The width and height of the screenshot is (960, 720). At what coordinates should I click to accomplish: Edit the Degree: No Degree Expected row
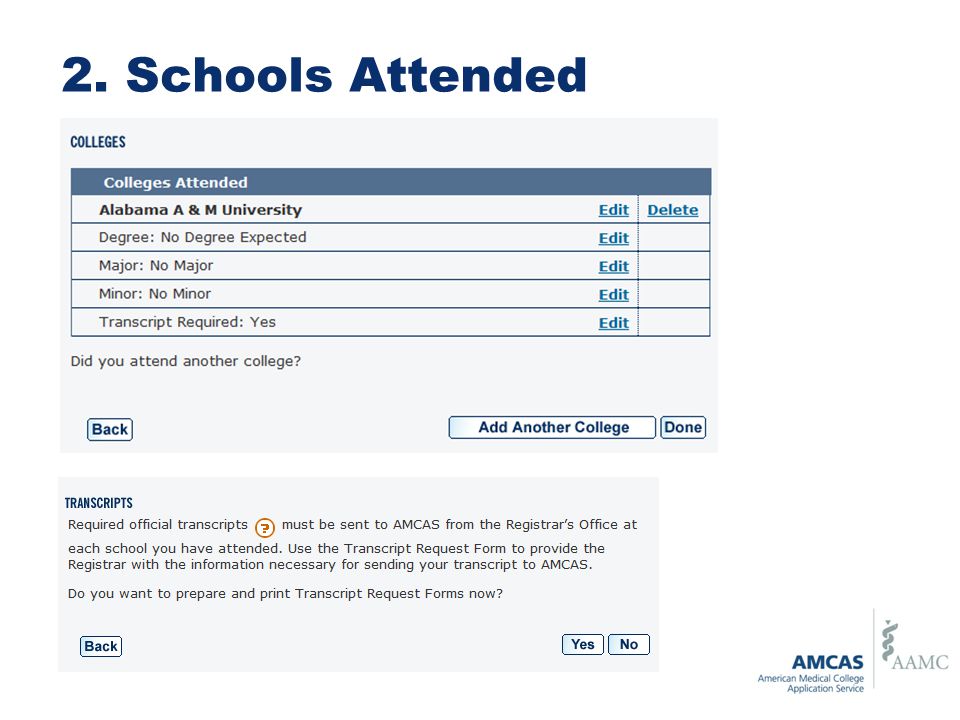(613, 238)
